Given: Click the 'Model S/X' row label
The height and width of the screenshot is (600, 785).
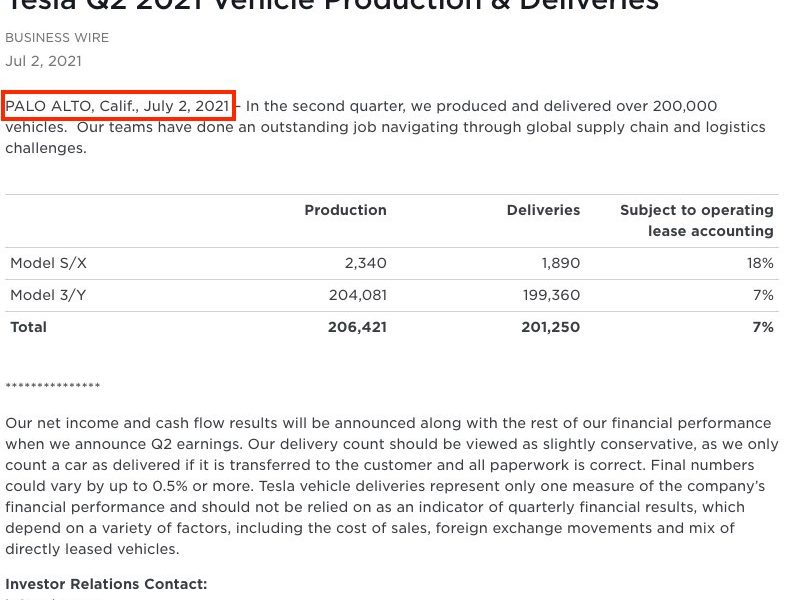Looking at the screenshot, I should (49, 263).
